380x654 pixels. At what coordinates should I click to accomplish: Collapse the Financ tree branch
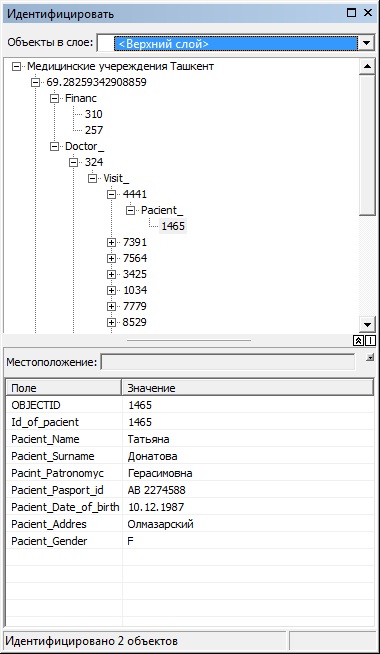click(54, 98)
